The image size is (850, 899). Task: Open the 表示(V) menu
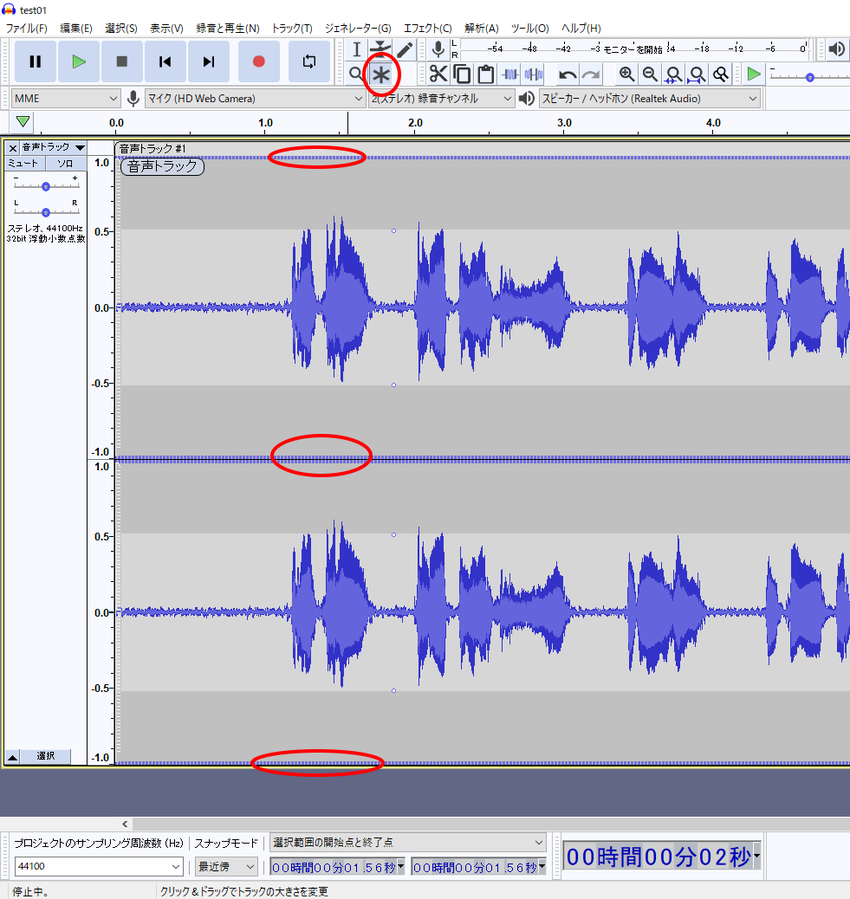click(x=166, y=28)
